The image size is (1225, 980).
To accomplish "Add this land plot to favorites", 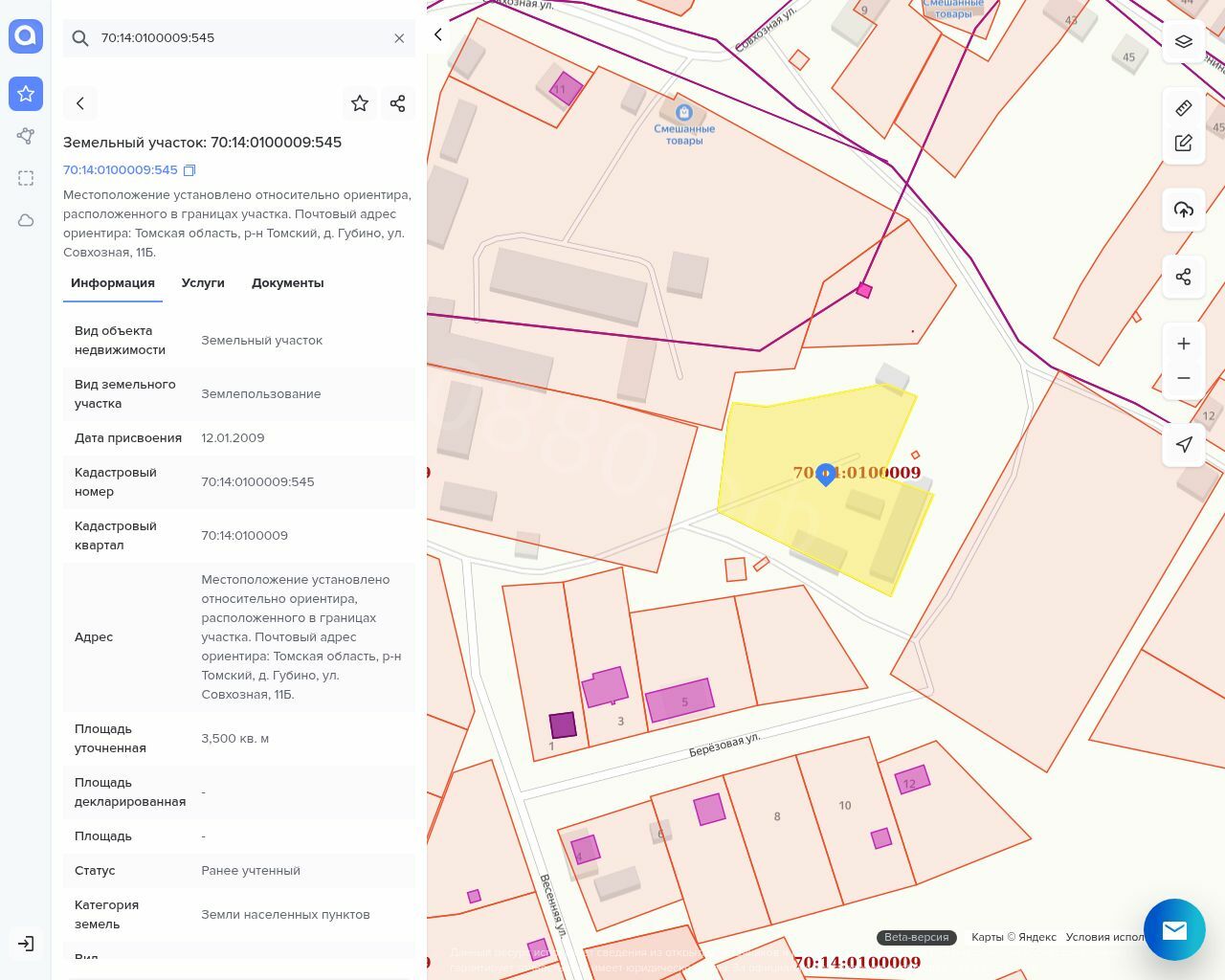I will [360, 103].
